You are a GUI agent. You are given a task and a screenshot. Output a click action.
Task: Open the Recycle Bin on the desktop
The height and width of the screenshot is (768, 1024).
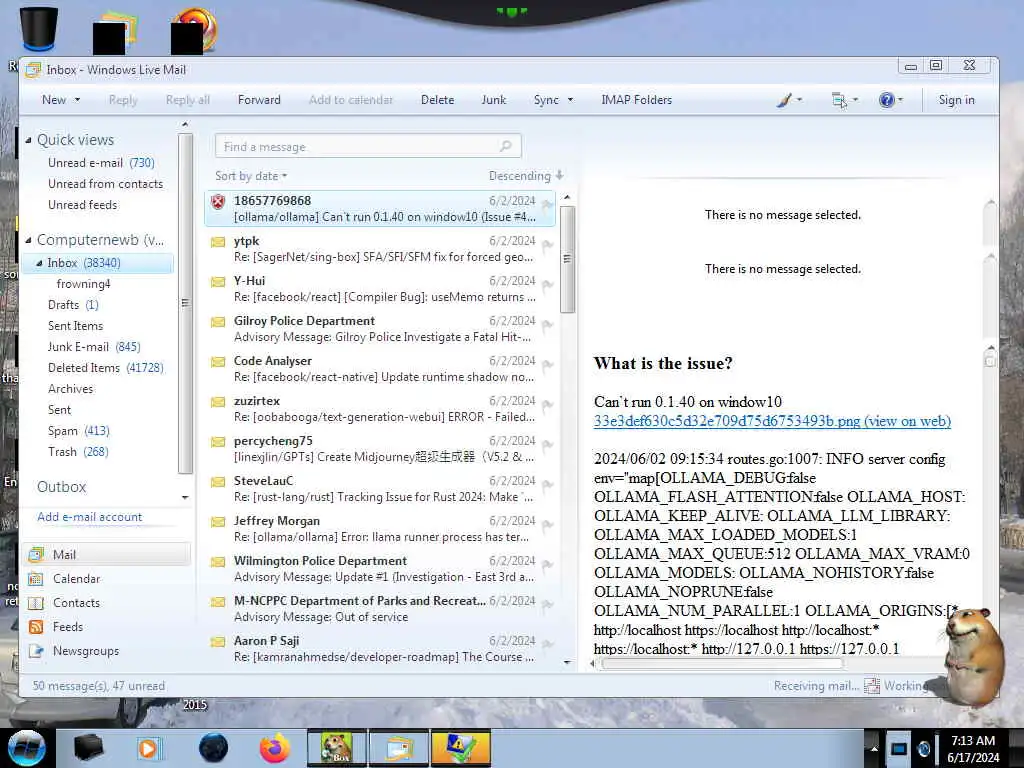[38, 27]
